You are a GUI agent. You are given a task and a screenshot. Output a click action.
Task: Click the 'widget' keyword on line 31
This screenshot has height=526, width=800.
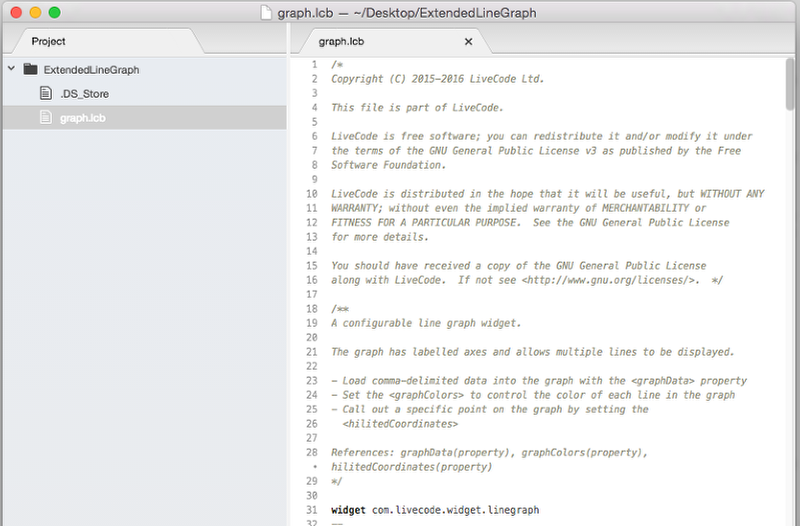coord(348,510)
